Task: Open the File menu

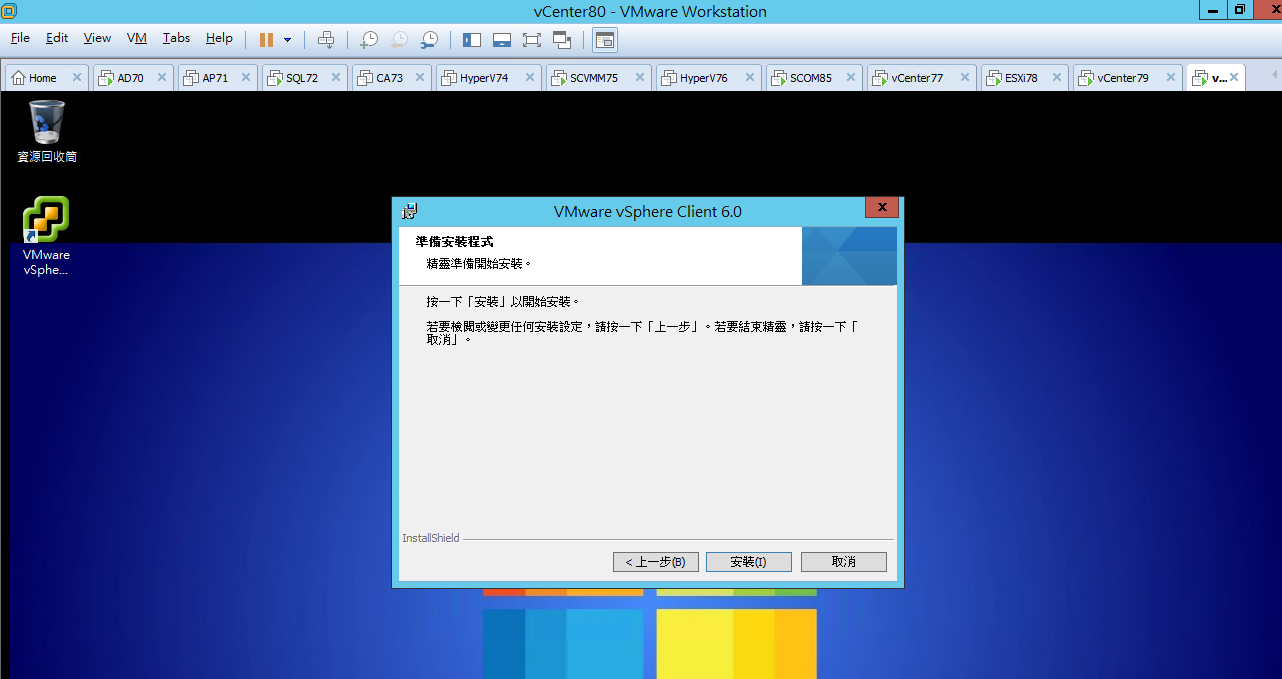Action: tap(20, 38)
